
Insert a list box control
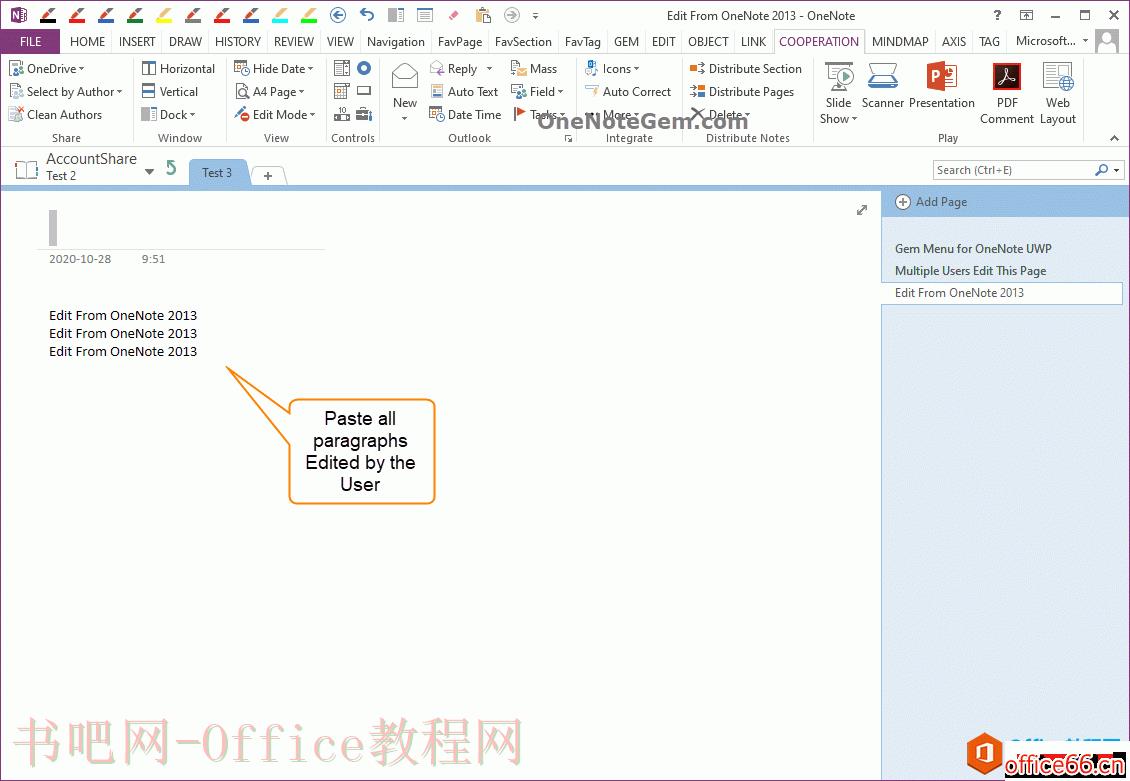point(342,68)
